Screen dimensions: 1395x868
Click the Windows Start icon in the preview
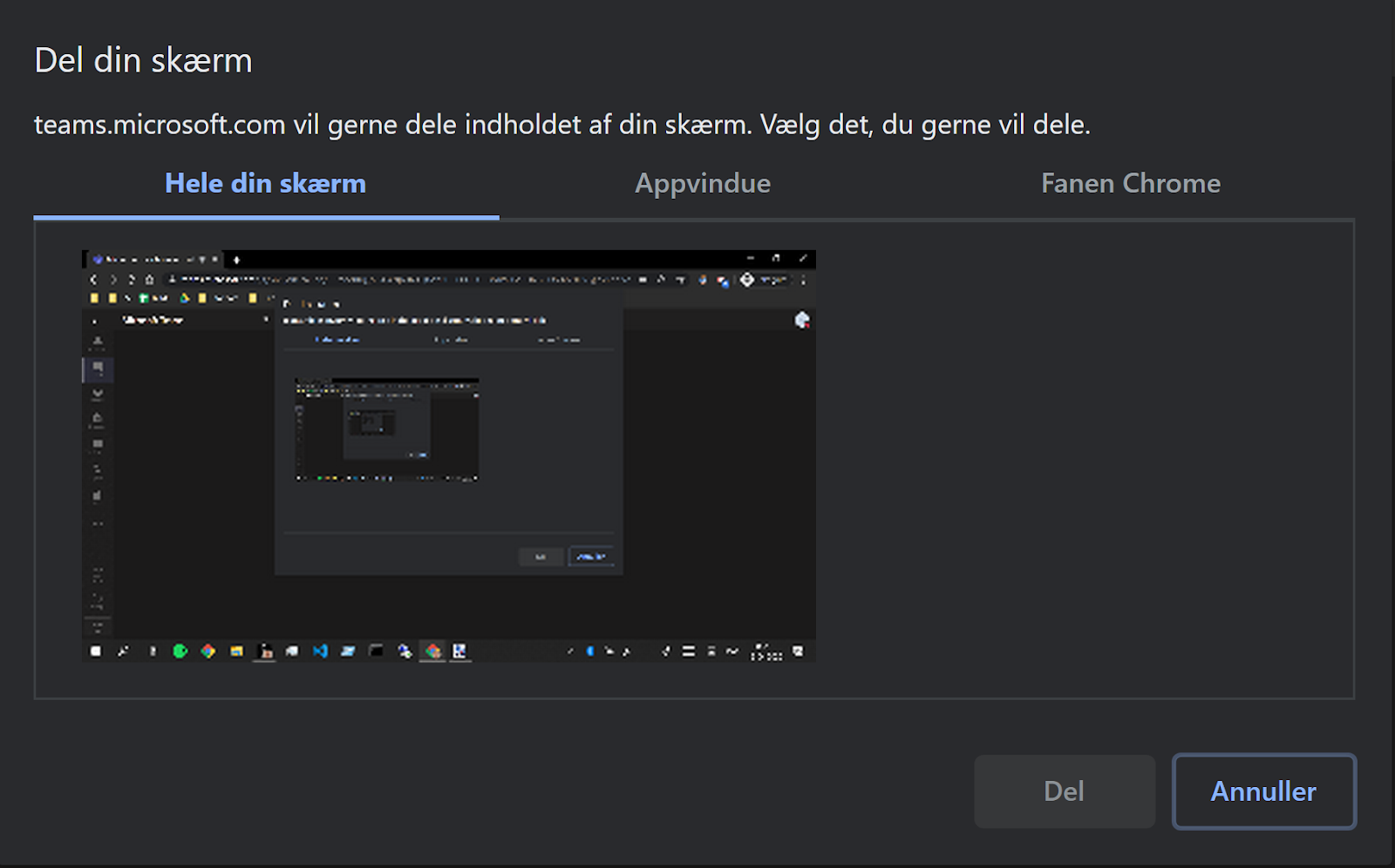pyautogui.click(x=96, y=651)
